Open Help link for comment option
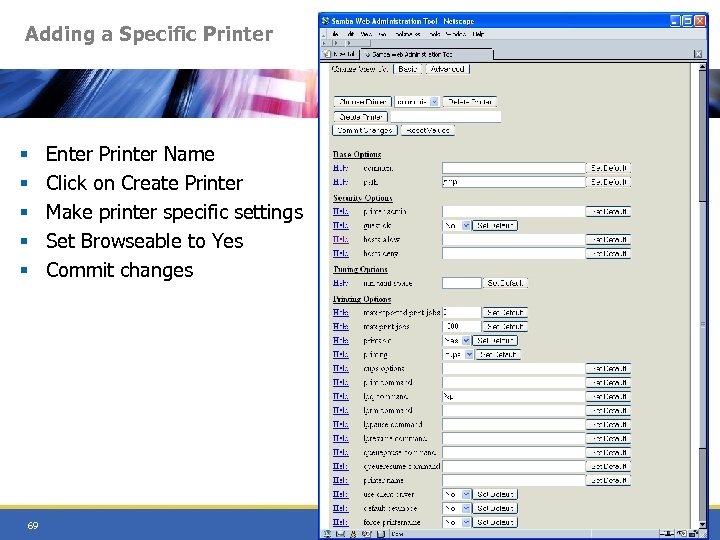The width and height of the screenshot is (720, 540). pyautogui.click(x=340, y=168)
